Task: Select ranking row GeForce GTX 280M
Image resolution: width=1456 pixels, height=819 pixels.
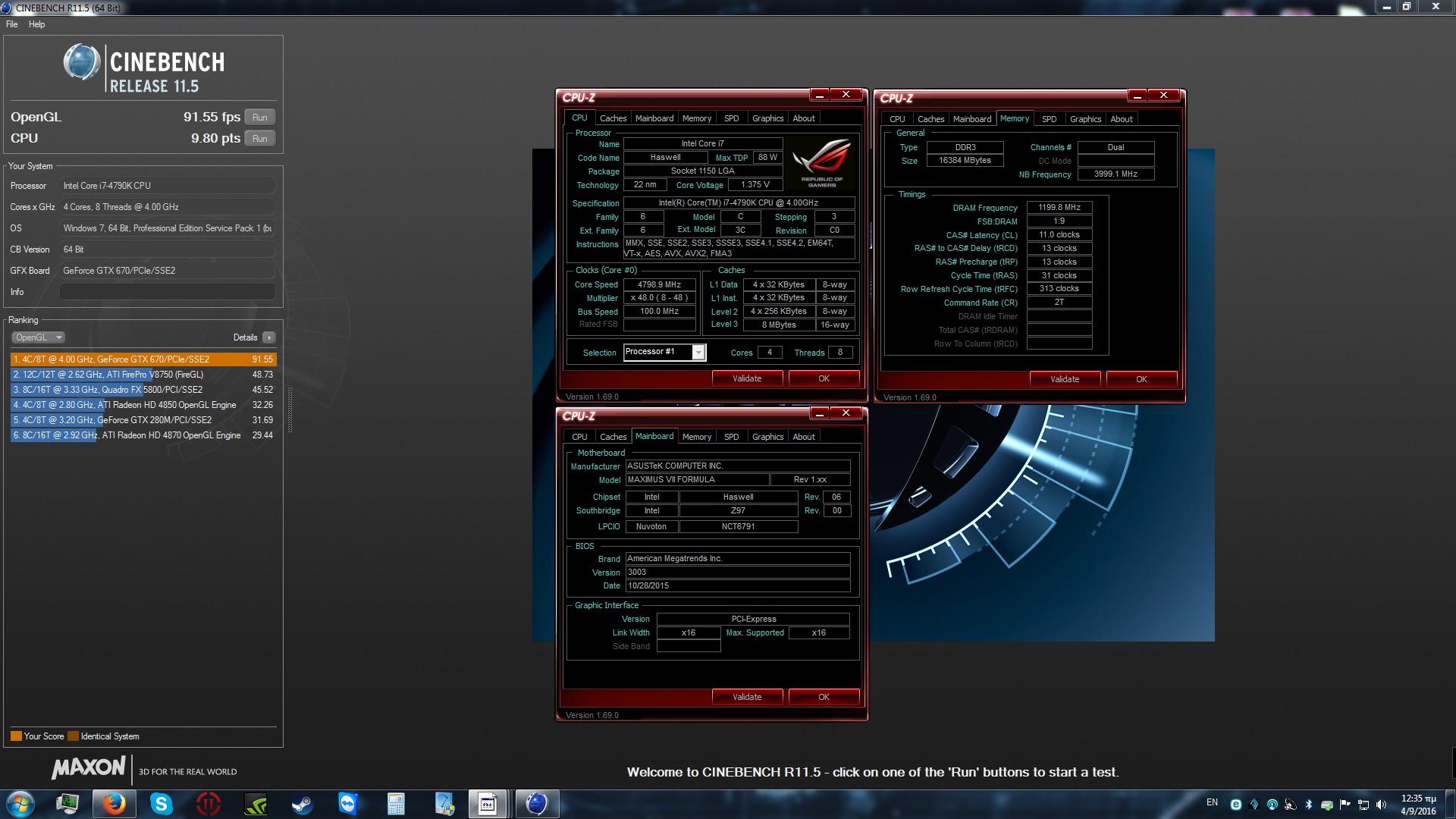Action: tap(143, 420)
